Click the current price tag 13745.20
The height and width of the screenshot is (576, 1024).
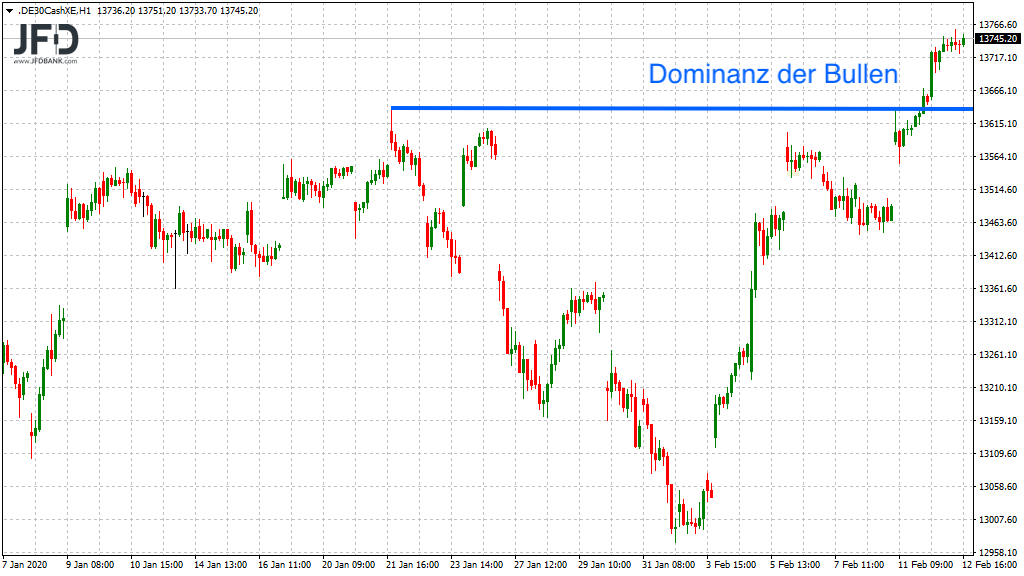tap(997, 38)
